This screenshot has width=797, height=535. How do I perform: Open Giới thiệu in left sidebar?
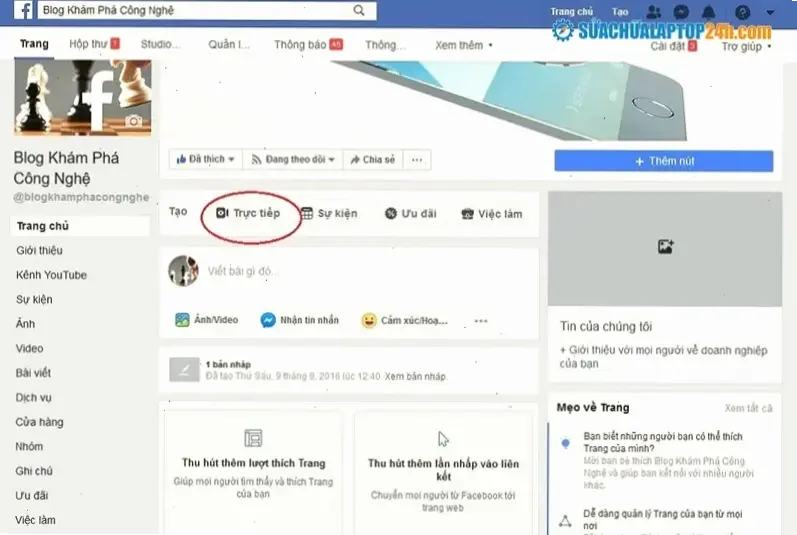pos(39,250)
